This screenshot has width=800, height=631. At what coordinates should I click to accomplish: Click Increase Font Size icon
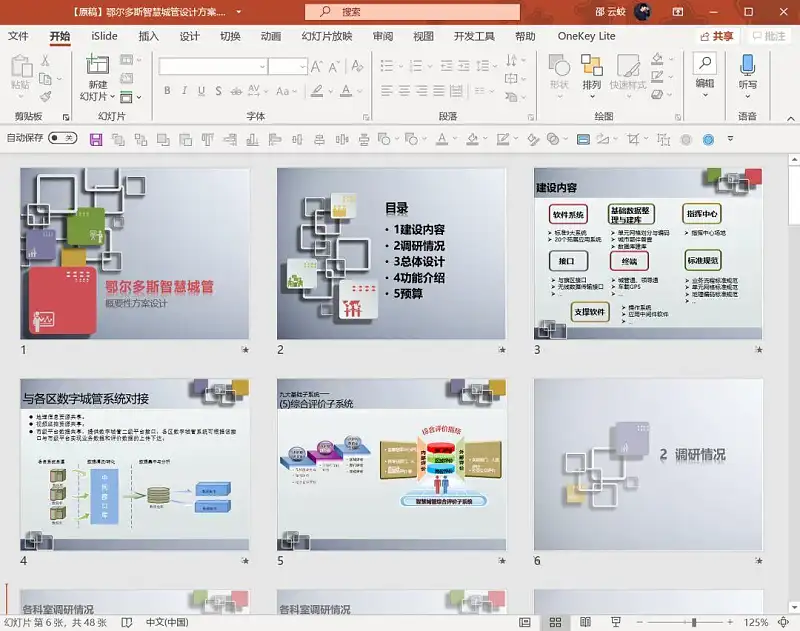click(x=316, y=66)
